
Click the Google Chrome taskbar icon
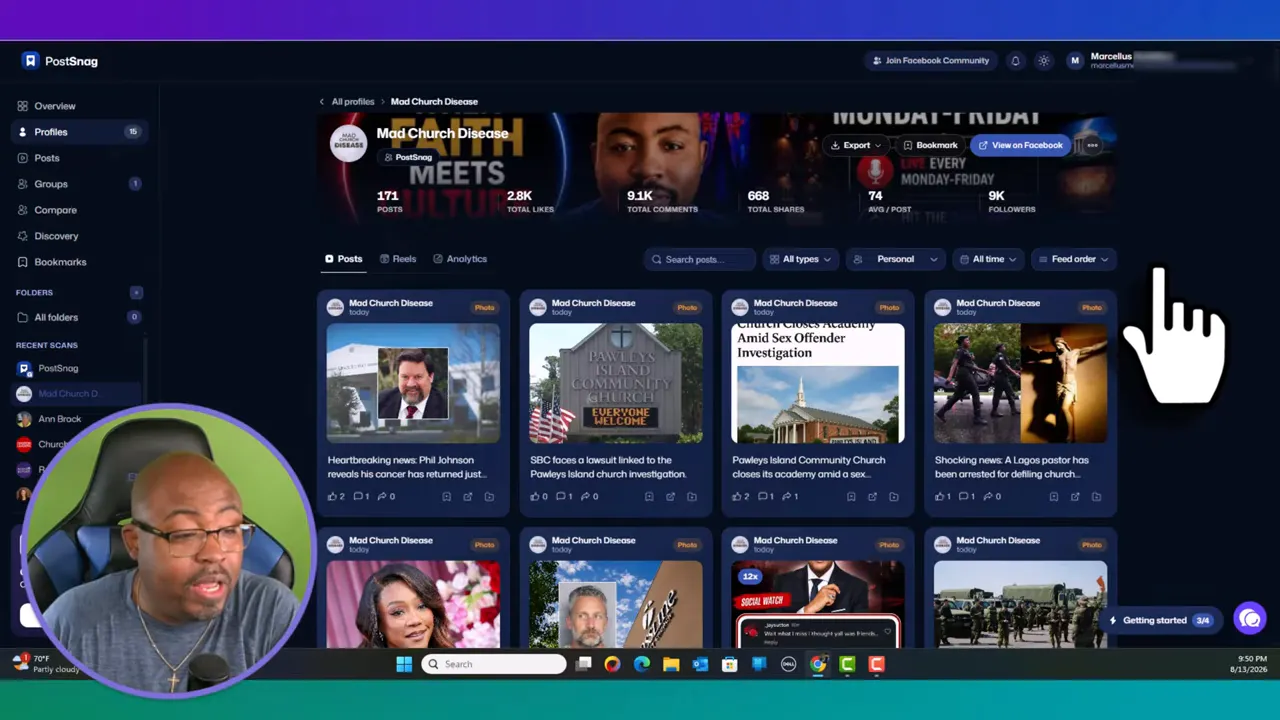pyautogui.click(x=818, y=664)
